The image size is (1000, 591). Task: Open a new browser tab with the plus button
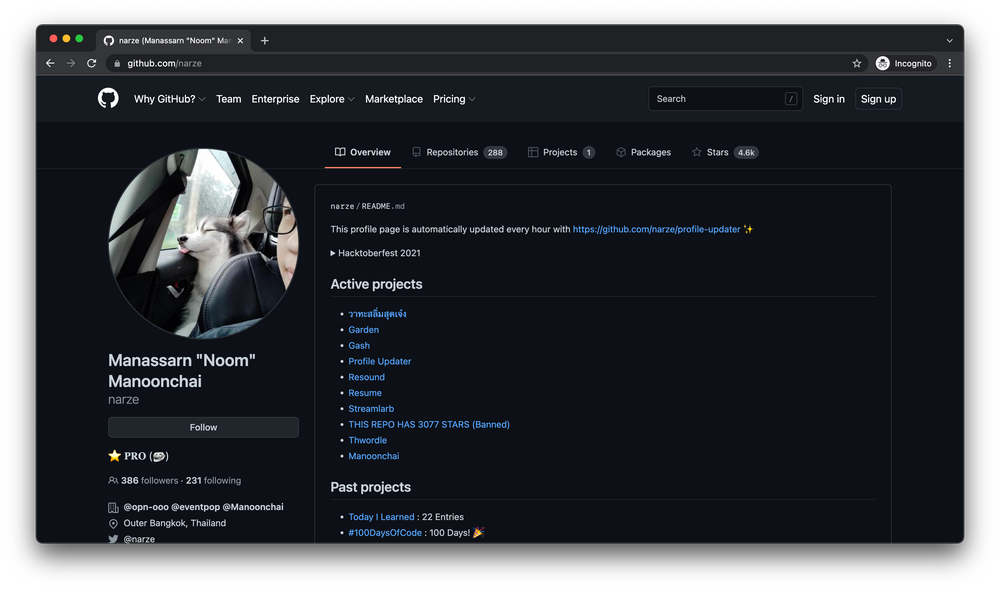[264, 40]
